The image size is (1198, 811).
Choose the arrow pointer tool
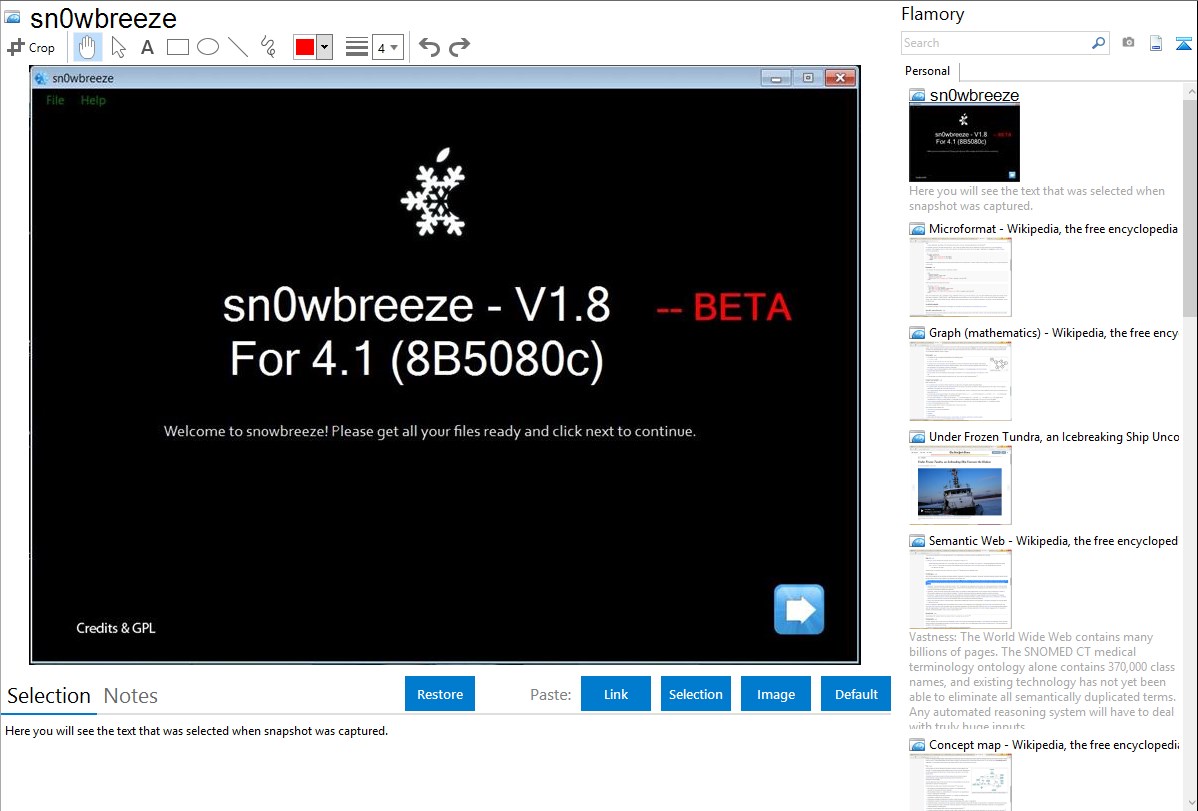(118, 47)
